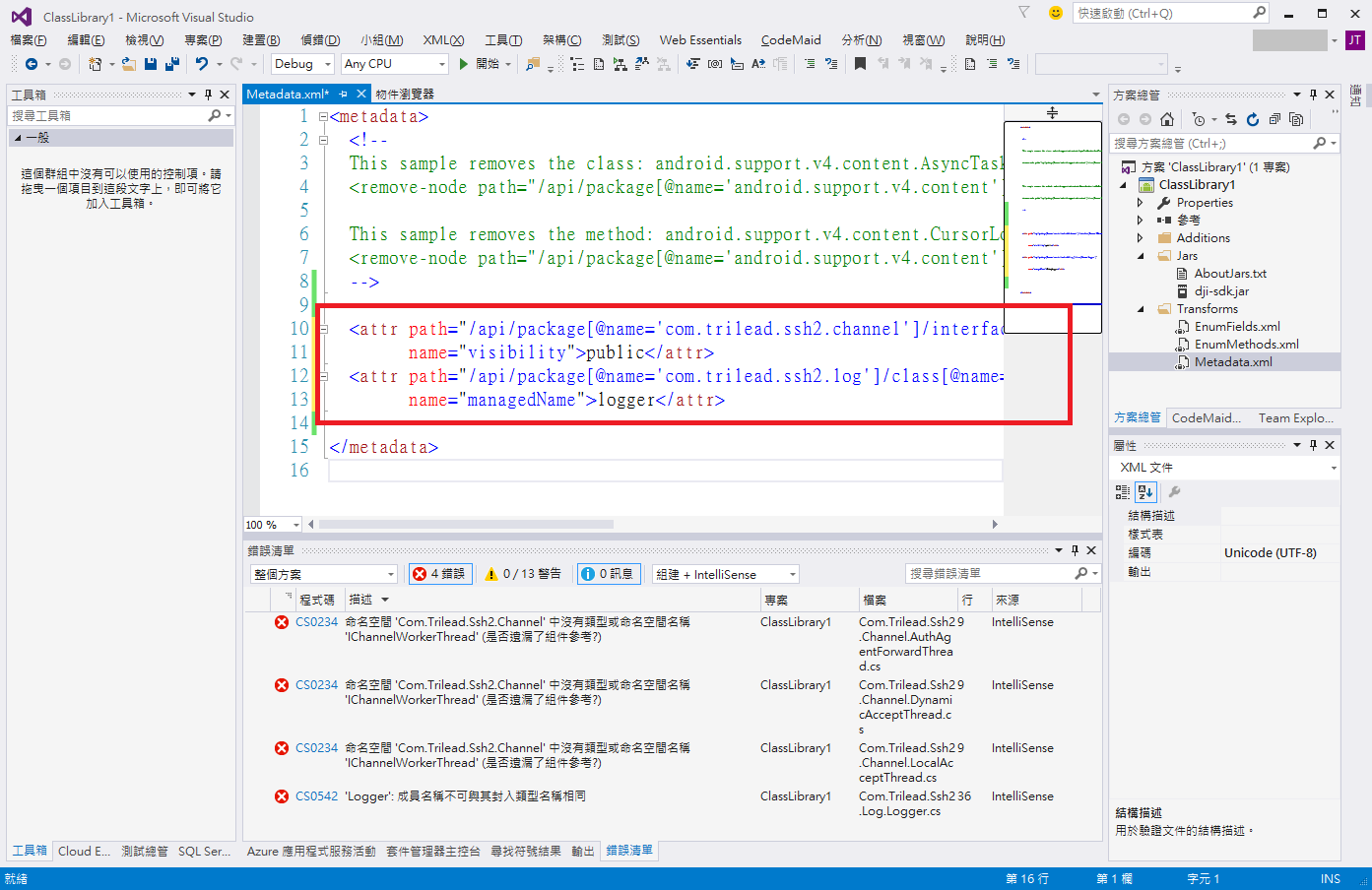Save the file with the single-disk icon
Viewport: 1372px width, 890px height.
(151, 64)
